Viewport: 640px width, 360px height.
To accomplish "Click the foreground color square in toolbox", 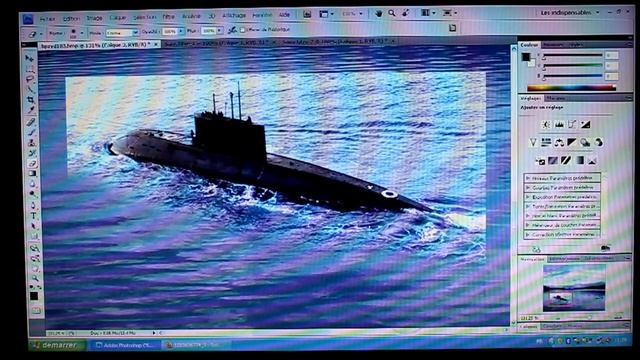I will 34,296.
